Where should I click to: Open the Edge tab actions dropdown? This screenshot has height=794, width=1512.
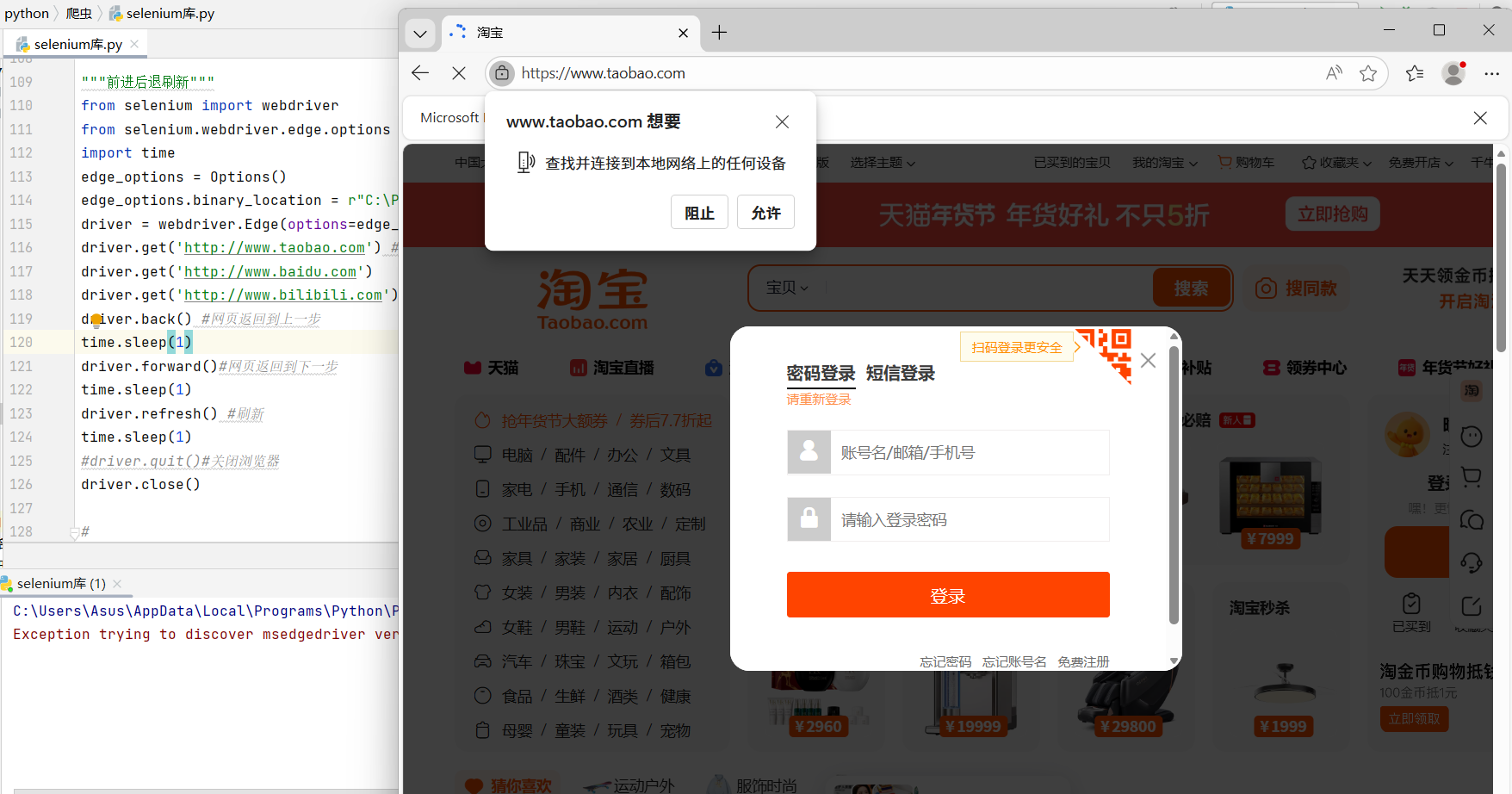coord(420,34)
